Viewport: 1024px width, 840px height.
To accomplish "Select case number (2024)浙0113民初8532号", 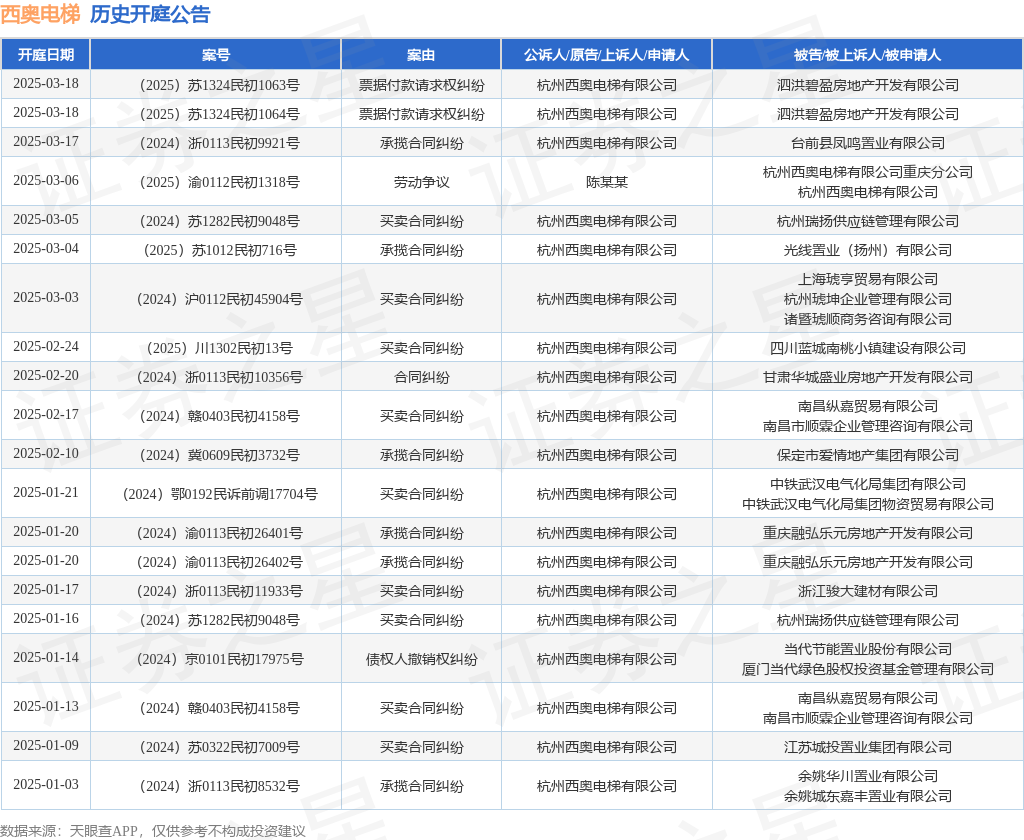I will coord(219,786).
